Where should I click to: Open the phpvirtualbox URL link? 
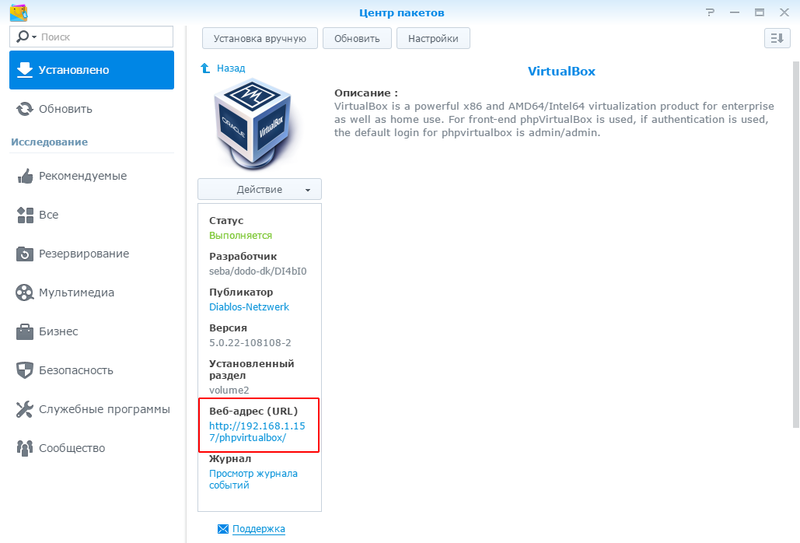point(258,432)
